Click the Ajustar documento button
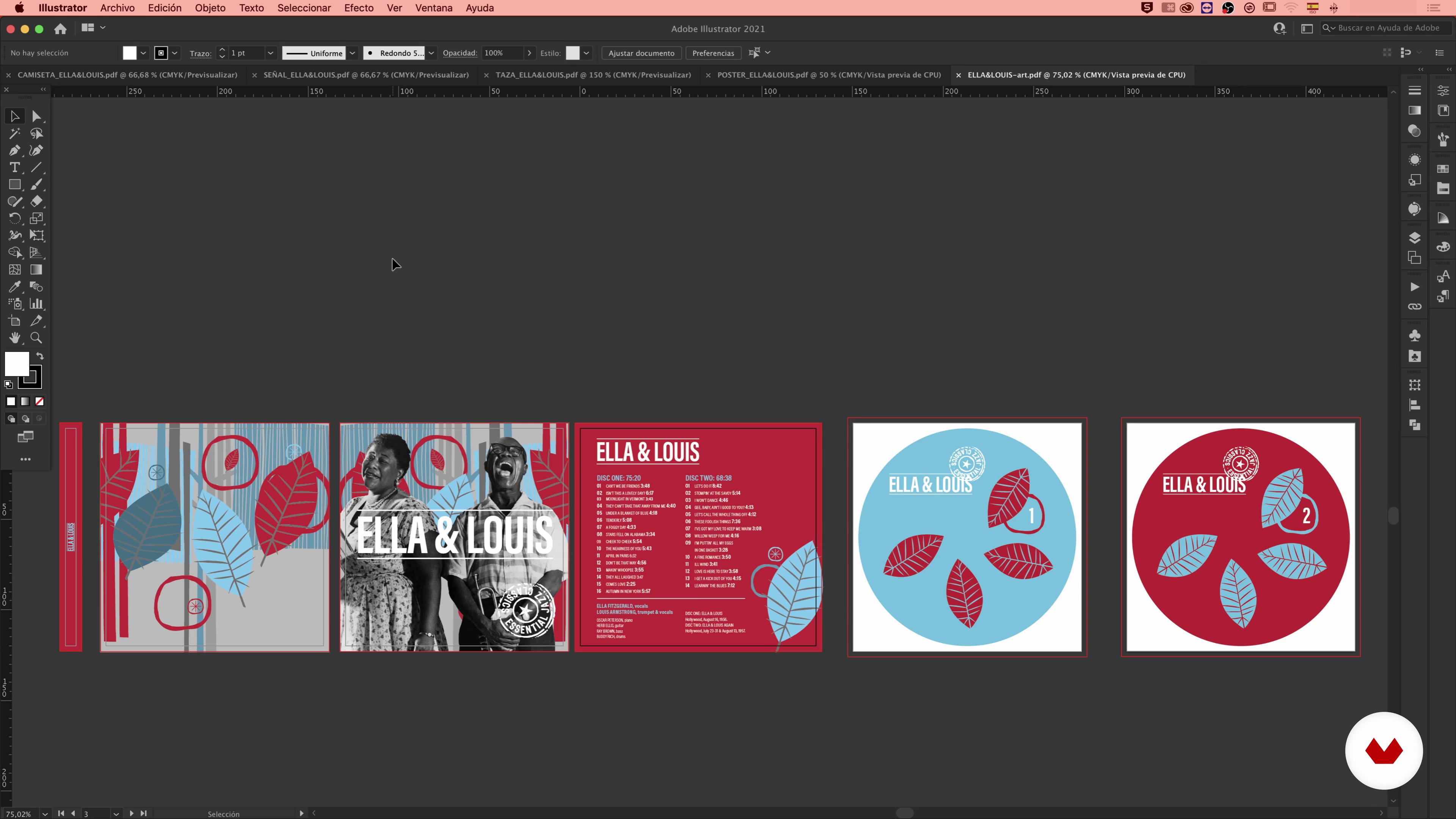1456x819 pixels. (x=641, y=53)
